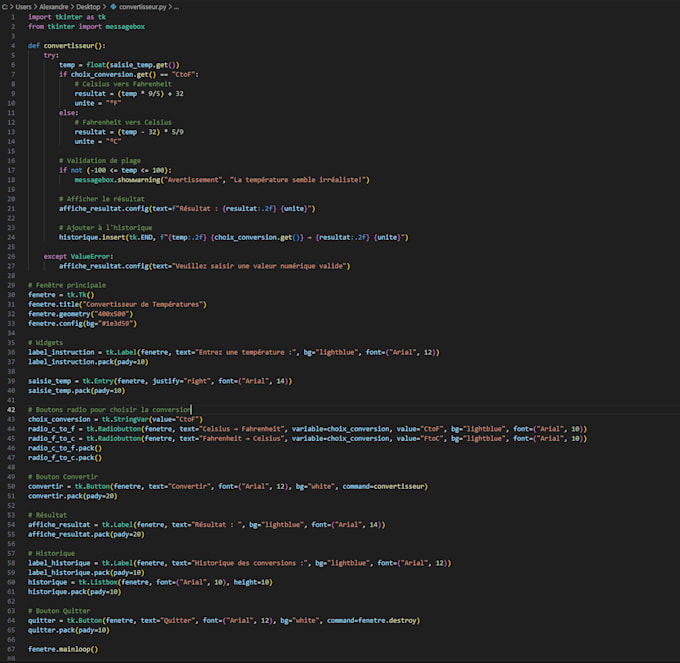Viewport: 680px width, 663px height.
Task: Click '(temp * 9/5) + 32' expression
Action: [150, 94]
